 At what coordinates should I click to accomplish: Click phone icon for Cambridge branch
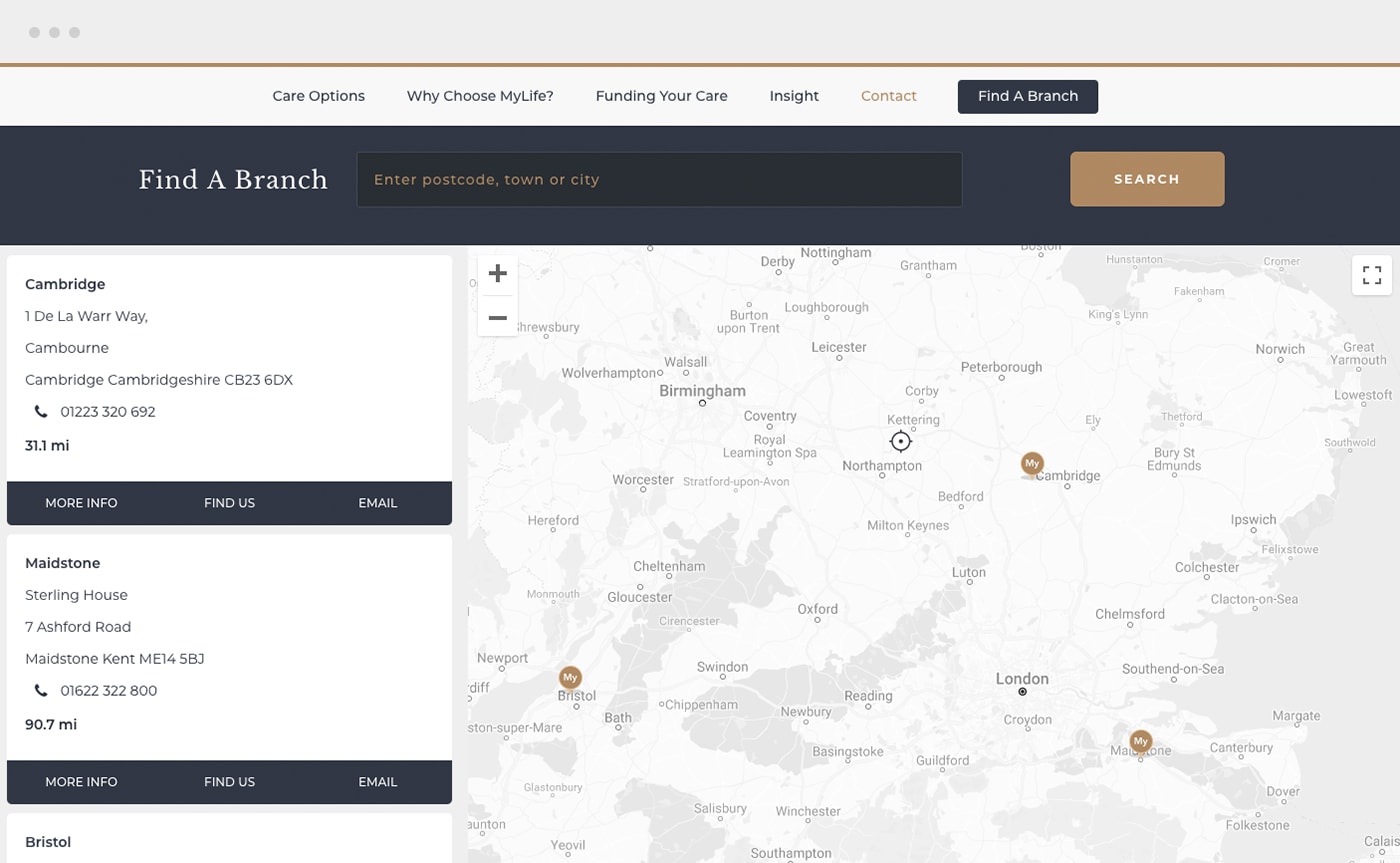coord(41,412)
